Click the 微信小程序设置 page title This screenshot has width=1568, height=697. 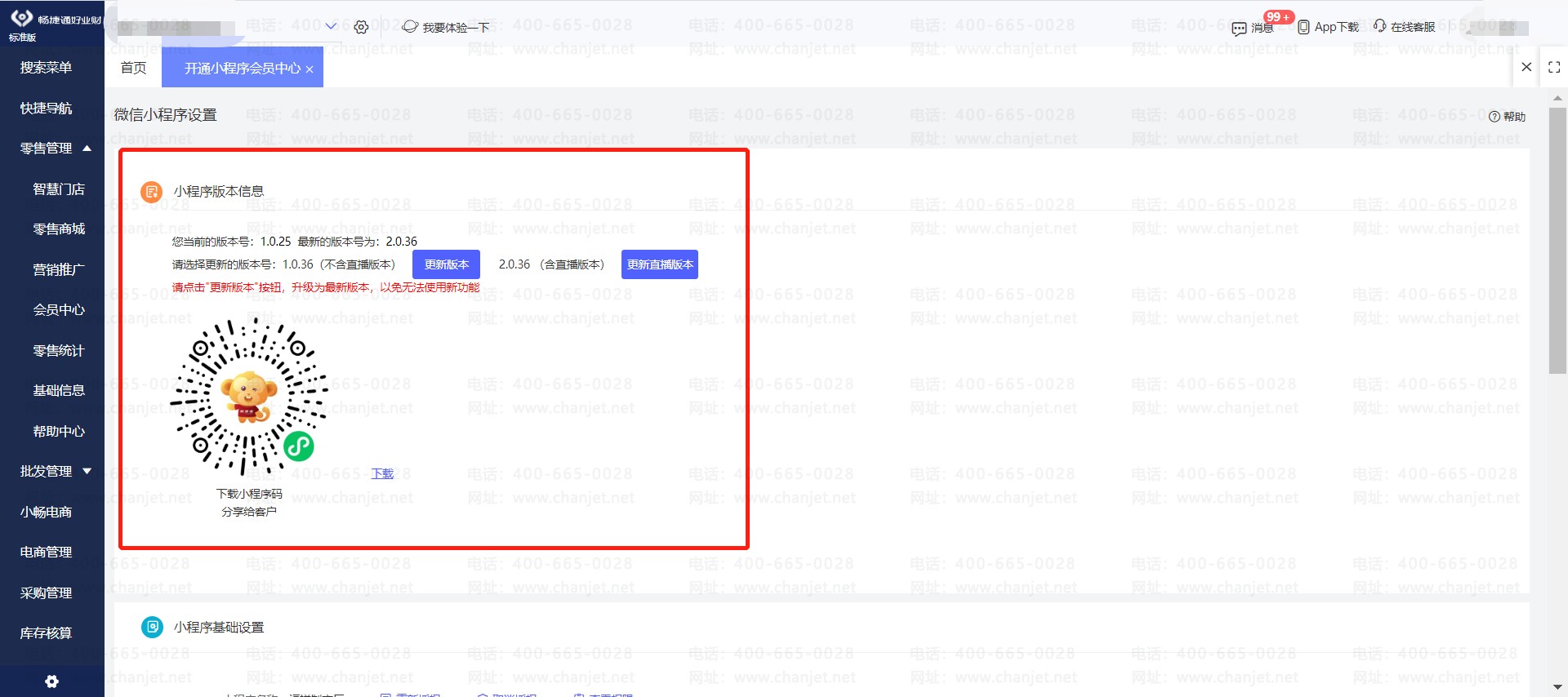tap(166, 115)
